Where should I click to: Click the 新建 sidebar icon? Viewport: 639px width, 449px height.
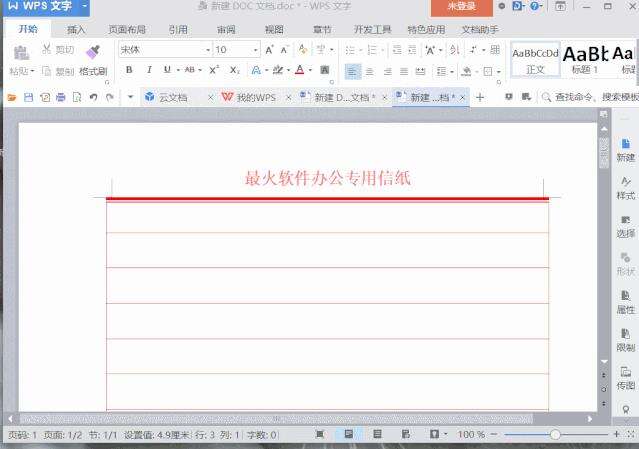626,150
